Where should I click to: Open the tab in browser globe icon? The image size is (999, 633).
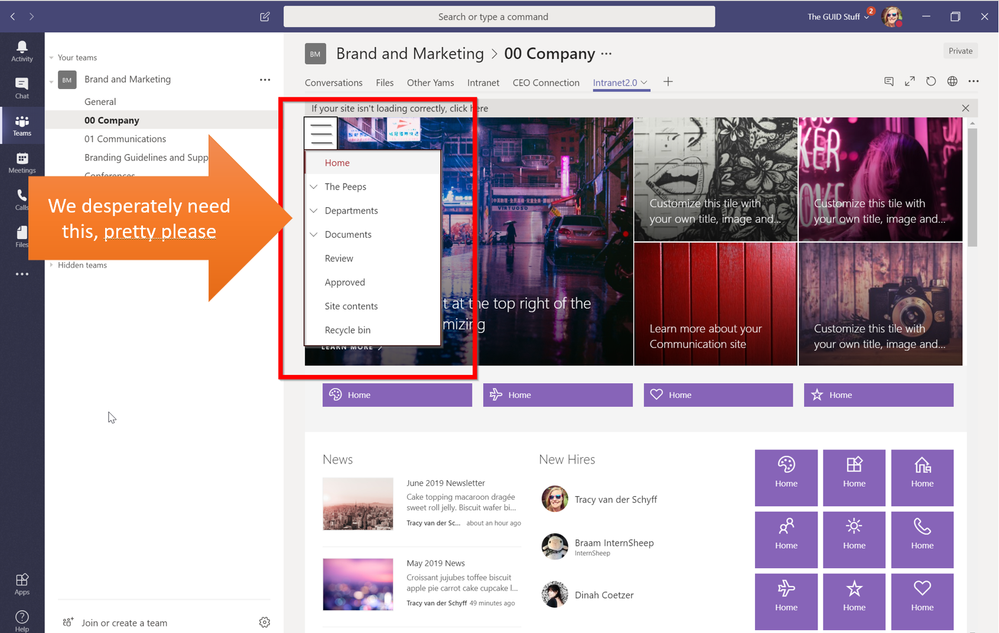952,81
